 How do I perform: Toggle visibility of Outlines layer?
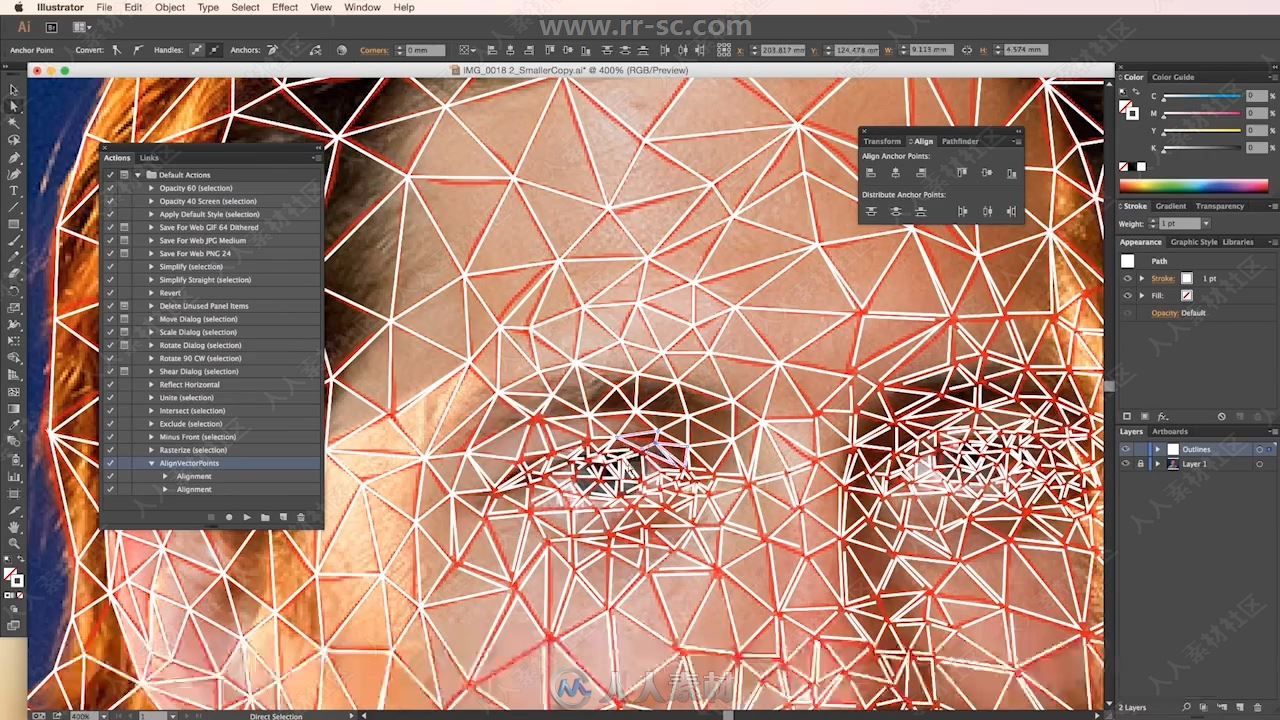(x=1126, y=449)
